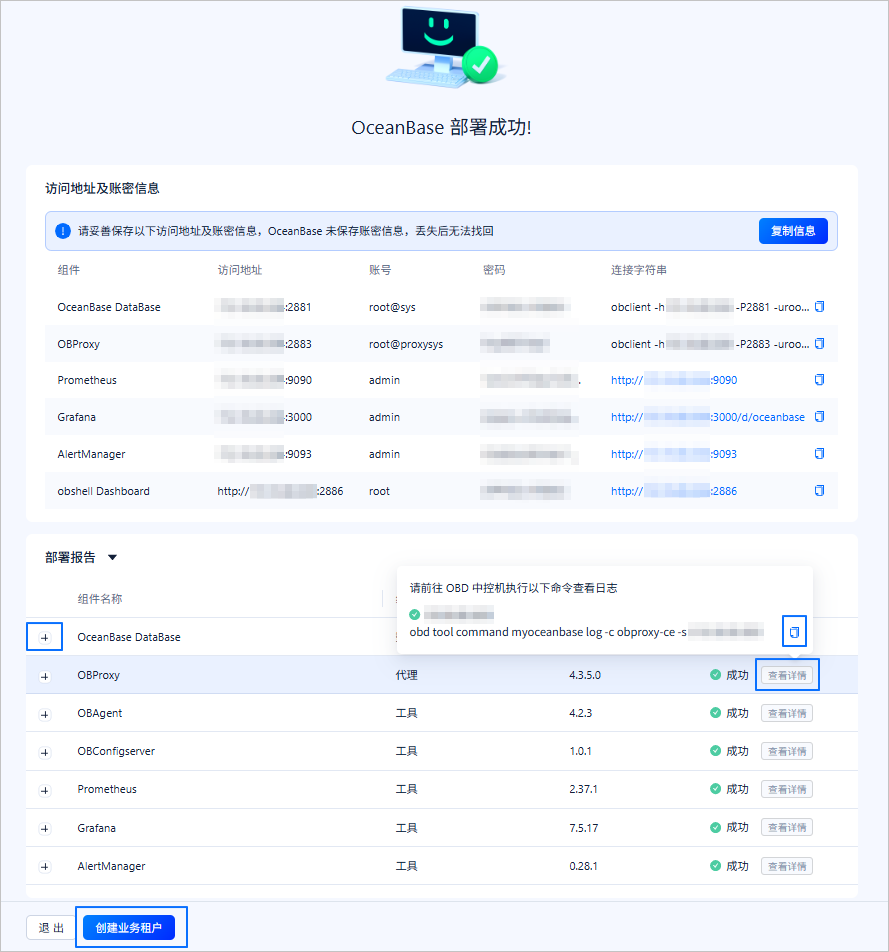Copy AlertManager connection URL
Image resolution: width=889 pixels, height=952 pixels.
point(819,454)
